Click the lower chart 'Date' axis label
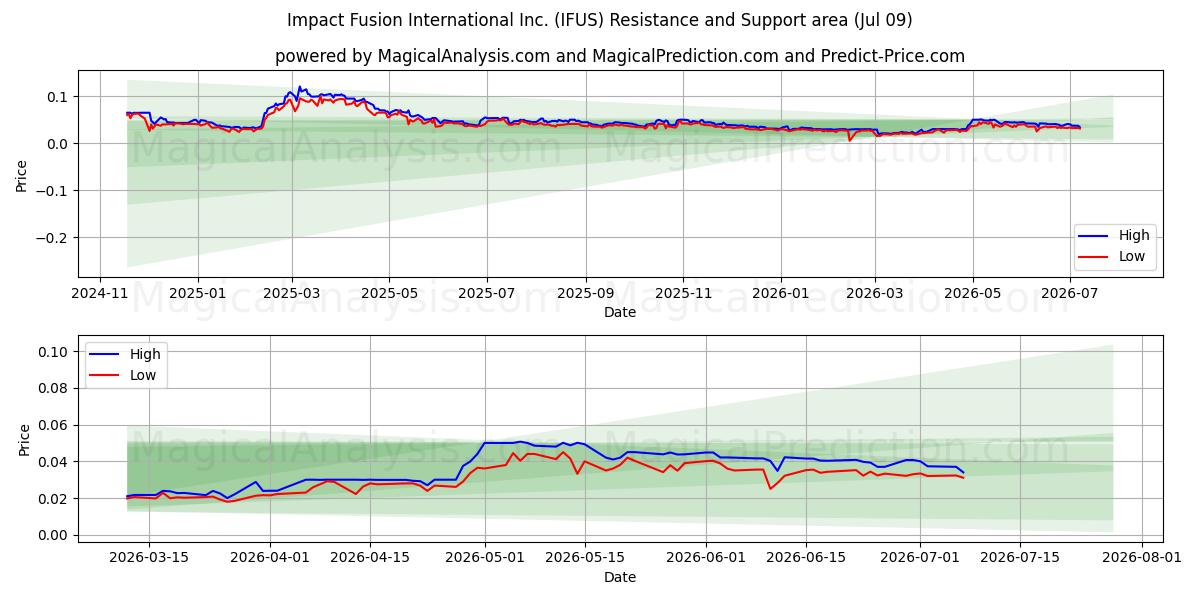Screen dimensions: 1200x600 tap(620, 577)
